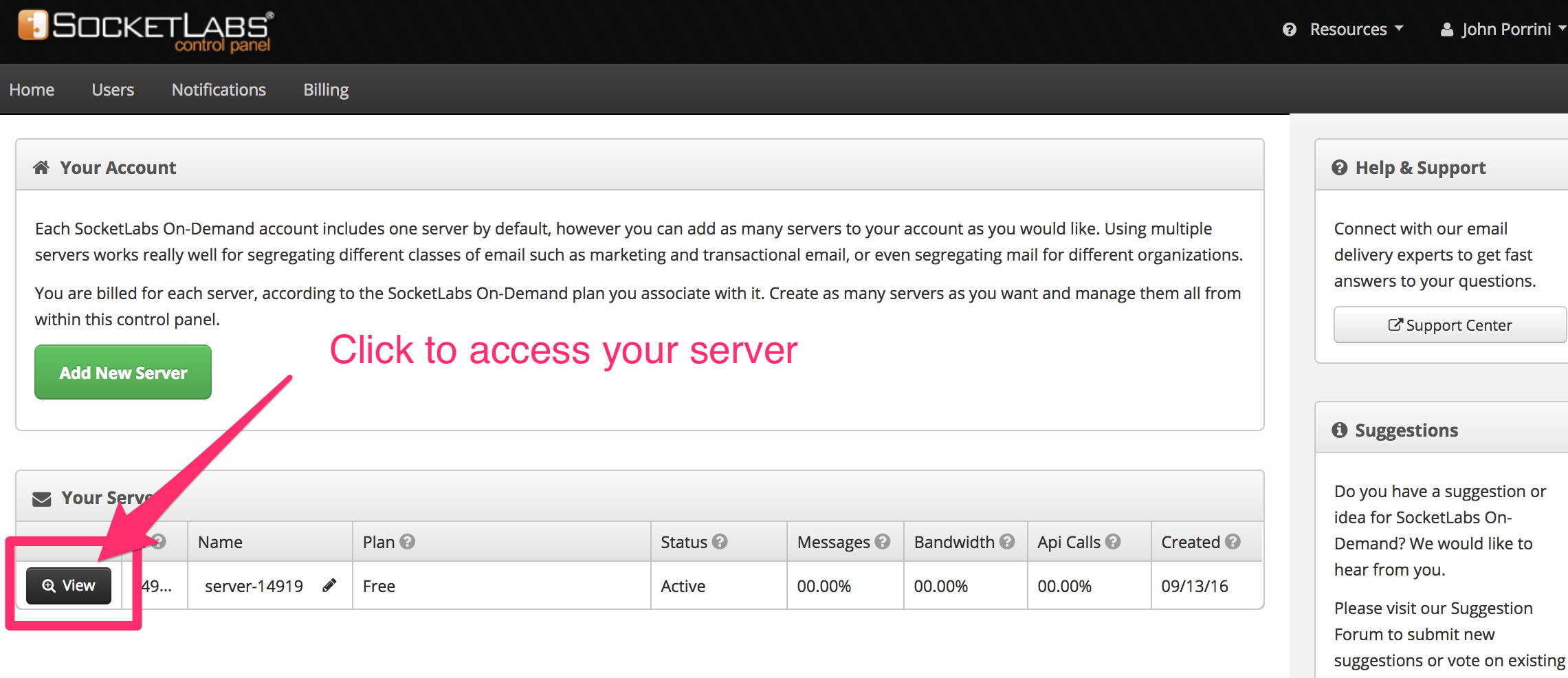Click the Add New Server button

point(123,372)
